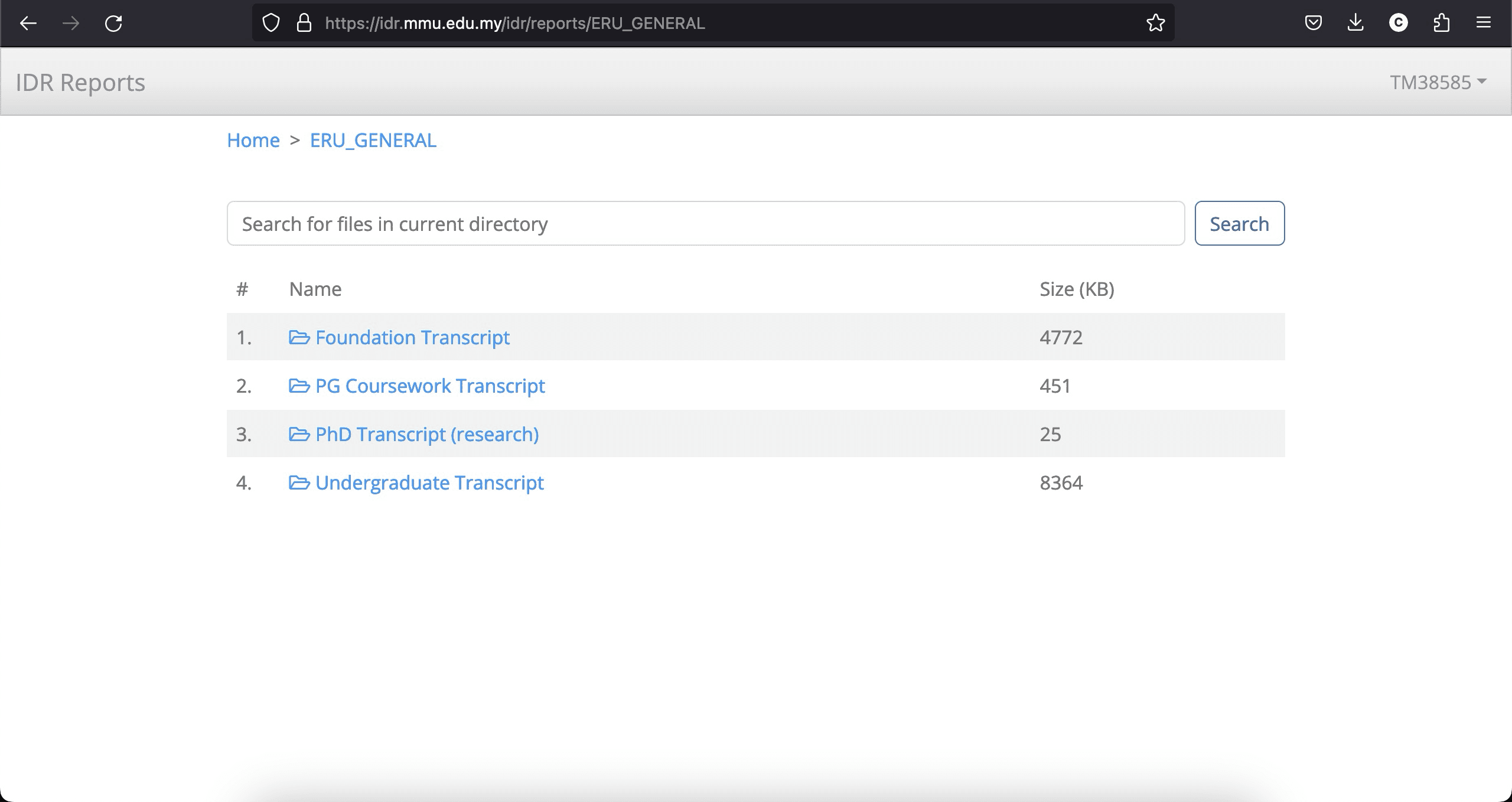Open the browser downloads panel

pos(1355,23)
